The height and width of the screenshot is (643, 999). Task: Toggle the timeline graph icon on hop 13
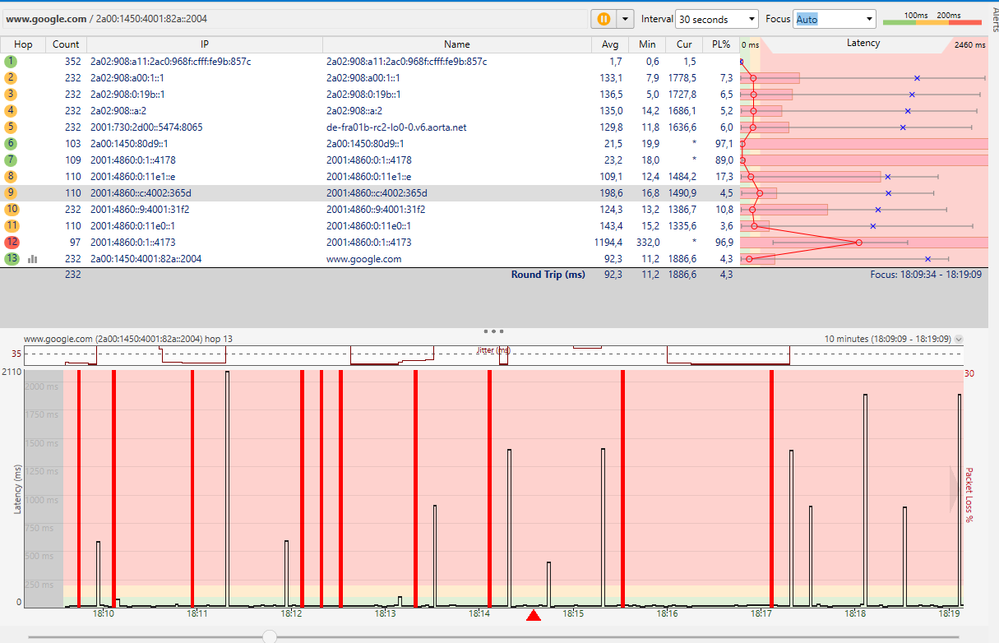32,259
